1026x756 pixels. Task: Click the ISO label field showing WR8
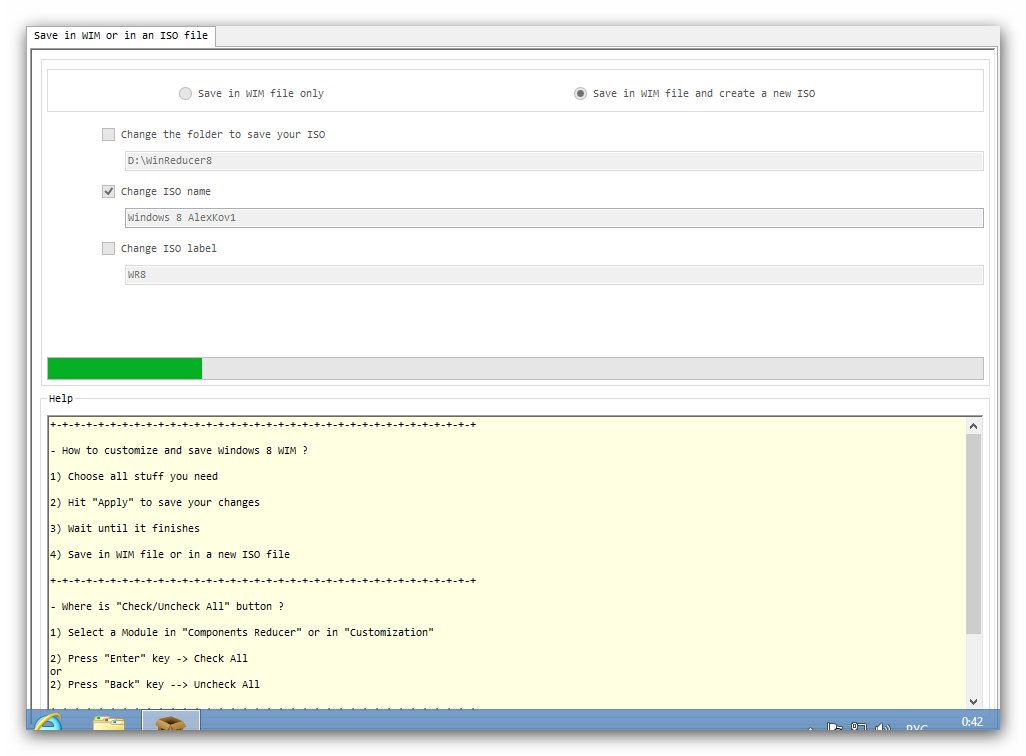pyautogui.click(x=554, y=275)
